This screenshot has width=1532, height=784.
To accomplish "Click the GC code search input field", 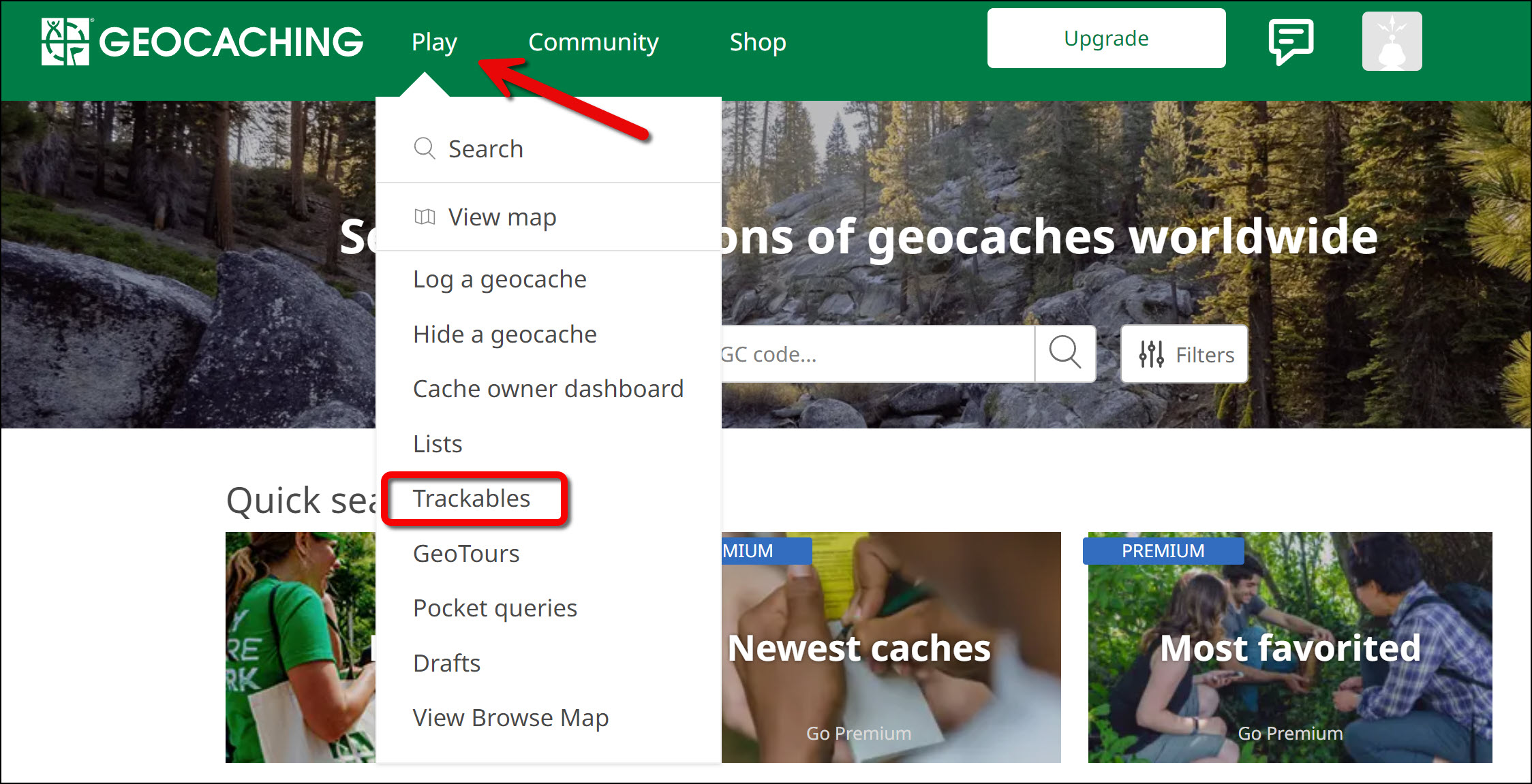I will [x=878, y=354].
